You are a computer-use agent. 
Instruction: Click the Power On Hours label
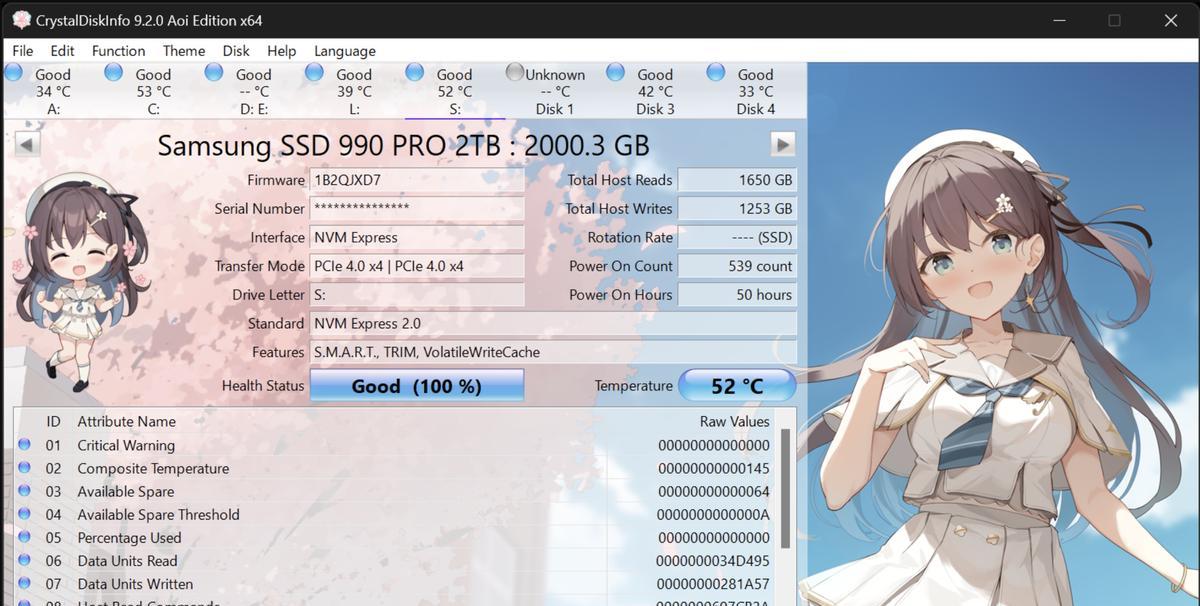tap(621, 295)
